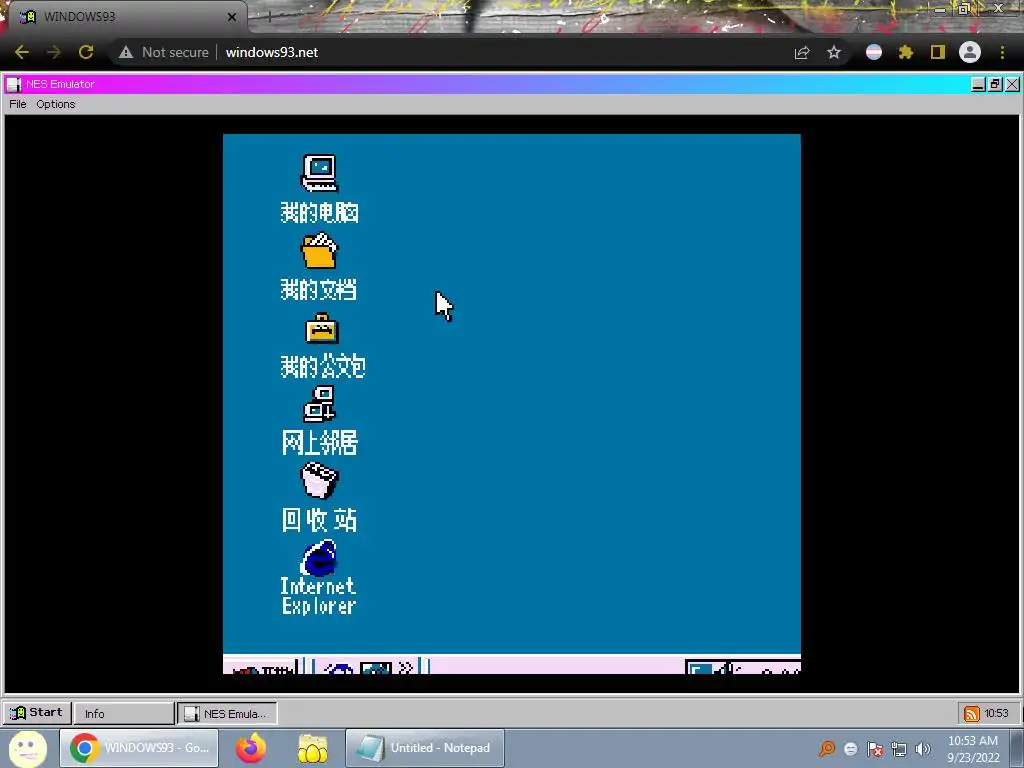Screen dimensions: 1024x768
Task: Click the RSS feed tray icon
Action: (972, 713)
